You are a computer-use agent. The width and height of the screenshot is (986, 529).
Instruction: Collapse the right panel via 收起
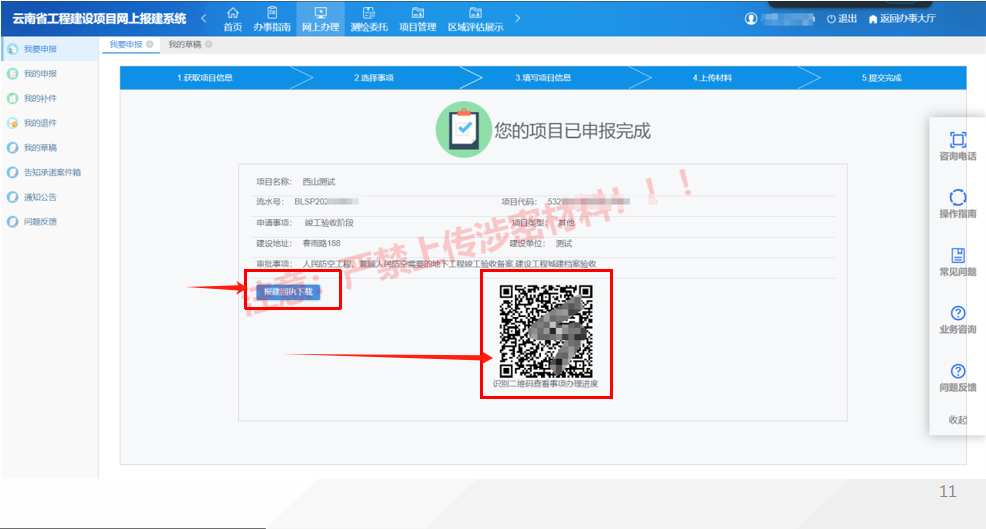point(957,419)
